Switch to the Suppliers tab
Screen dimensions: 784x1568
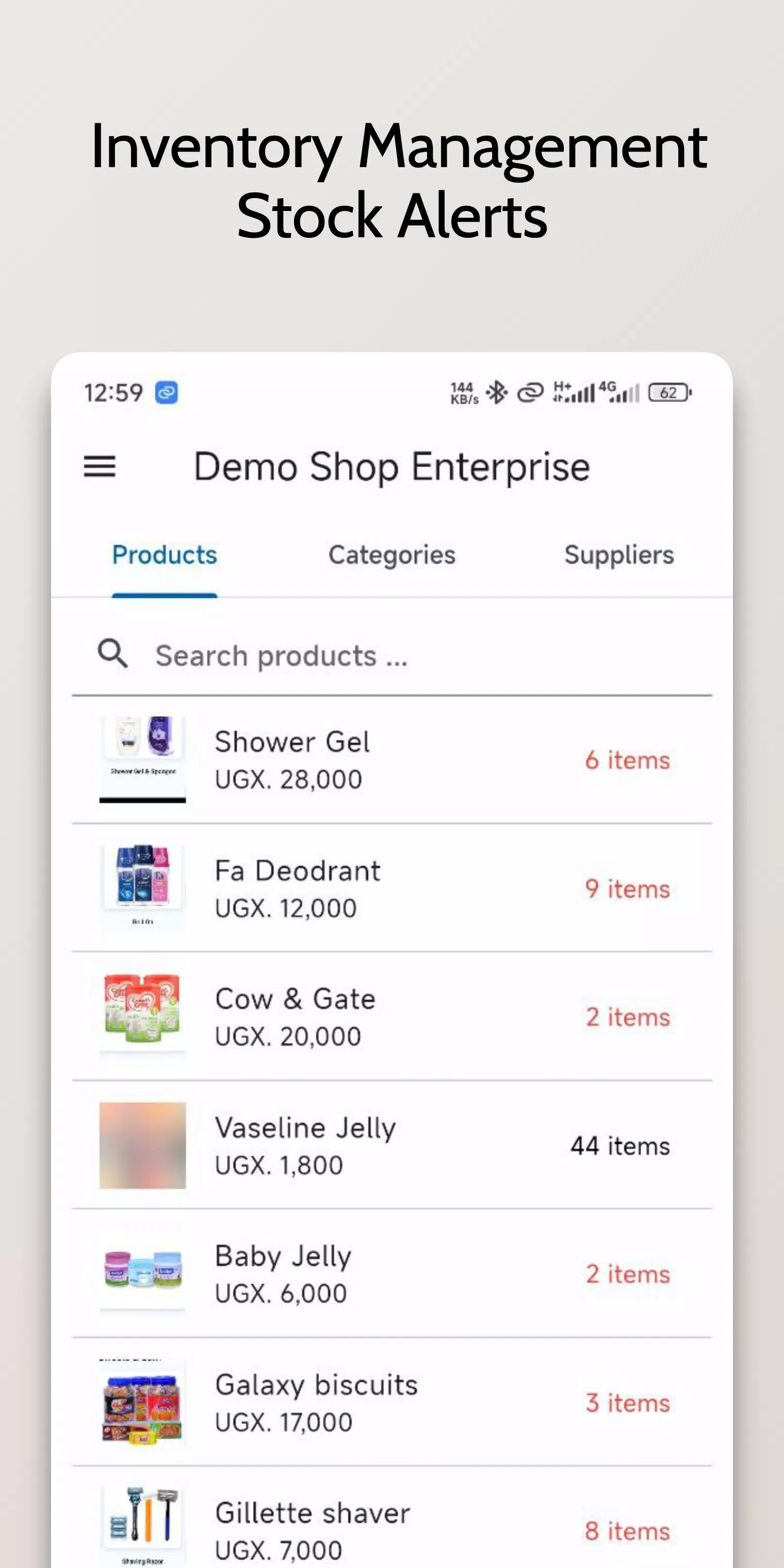tap(618, 555)
